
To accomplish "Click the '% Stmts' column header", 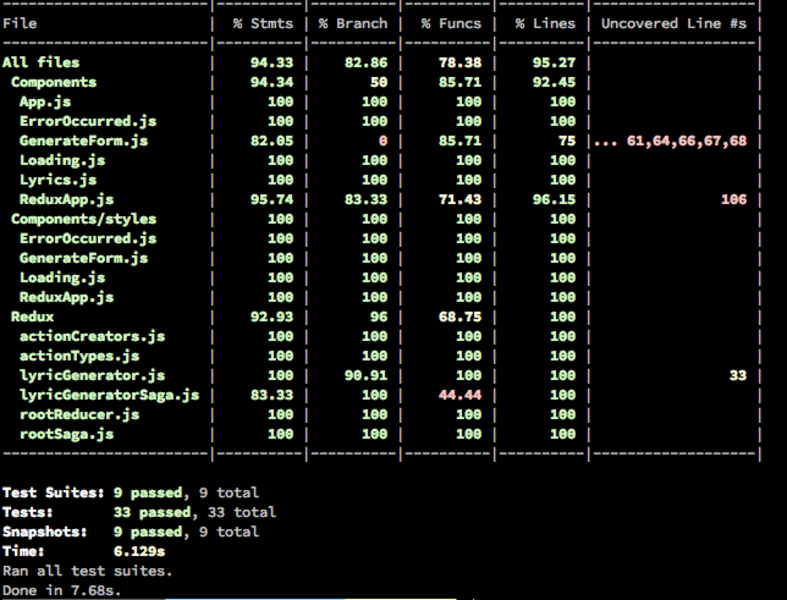I will (263, 24).
